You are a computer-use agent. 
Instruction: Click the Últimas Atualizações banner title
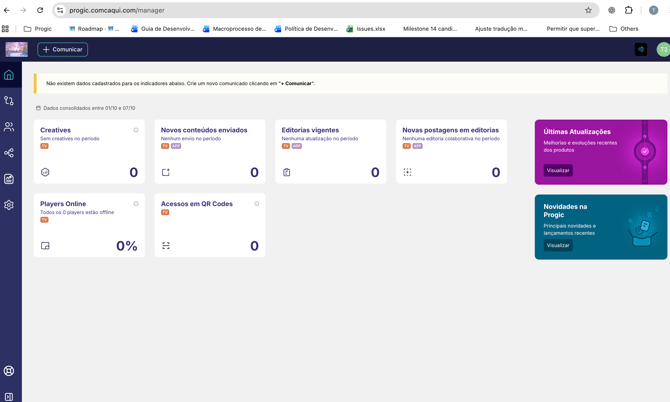(577, 132)
